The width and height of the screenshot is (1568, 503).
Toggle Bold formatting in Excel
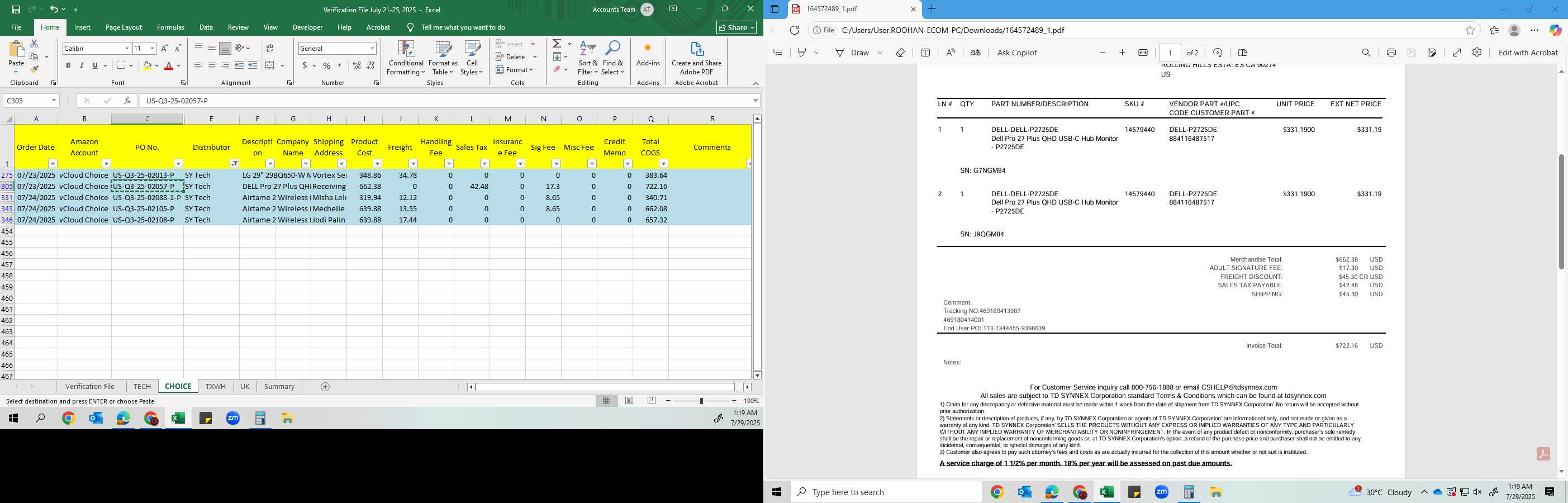click(68, 65)
